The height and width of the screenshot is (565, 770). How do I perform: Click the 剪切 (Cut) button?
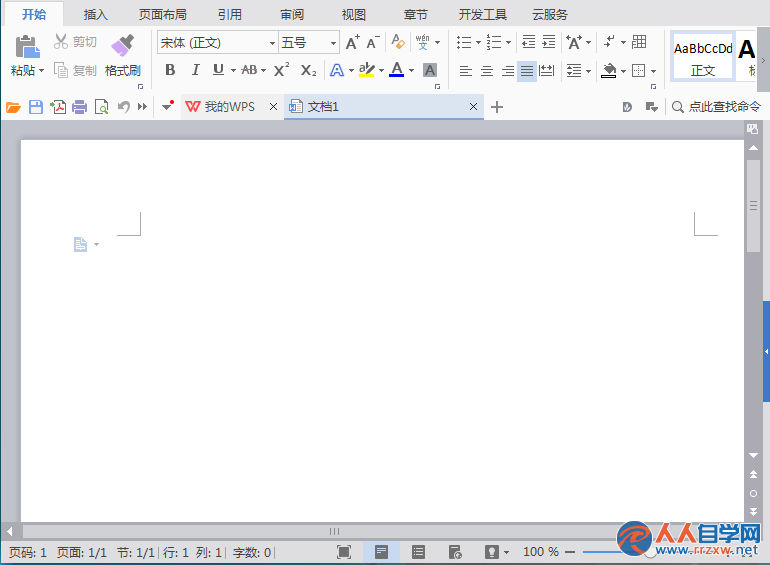click(76, 42)
